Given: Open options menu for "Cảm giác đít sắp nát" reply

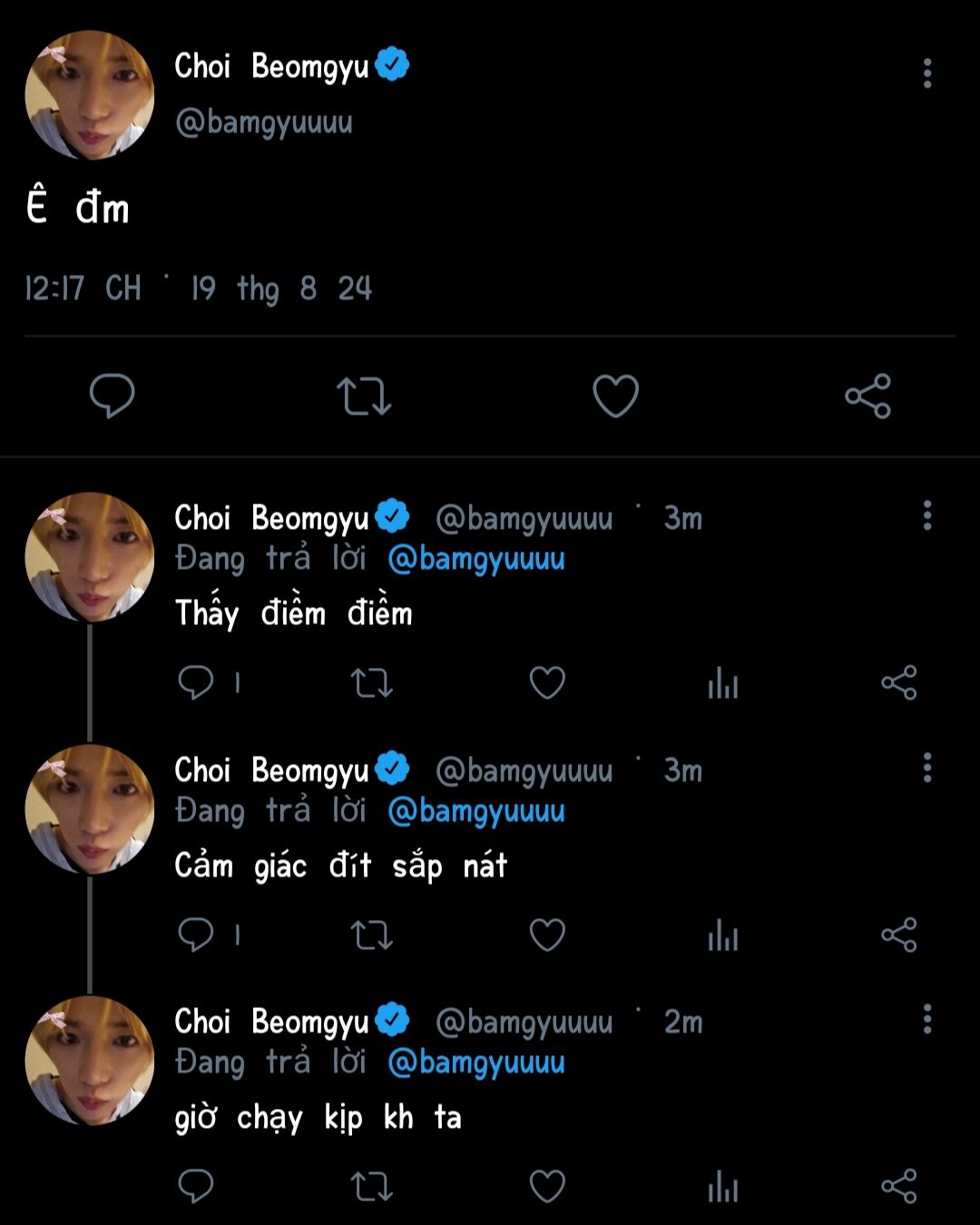Looking at the screenshot, I should (926, 768).
